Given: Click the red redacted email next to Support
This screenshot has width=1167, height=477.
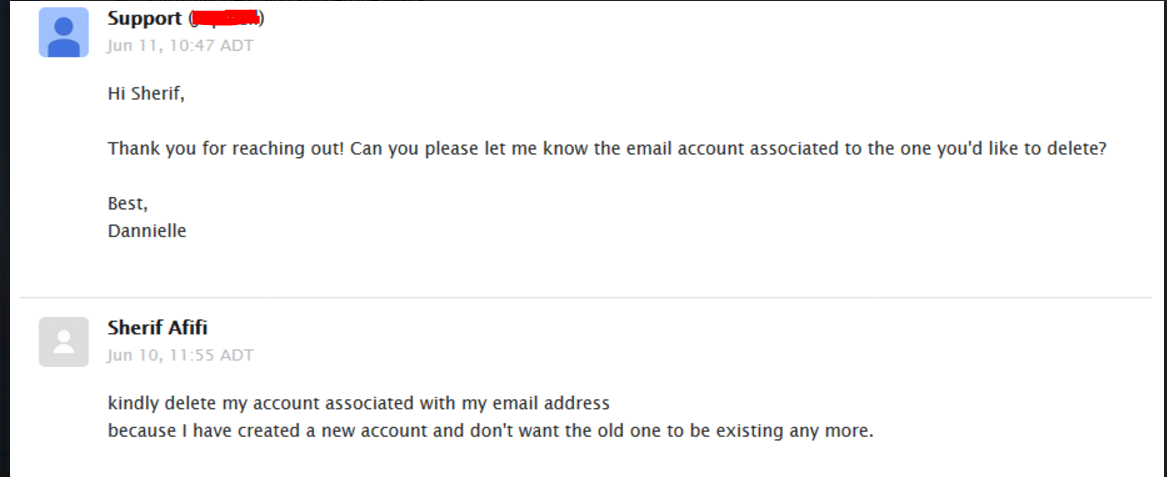Looking at the screenshot, I should click(x=227, y=19).
